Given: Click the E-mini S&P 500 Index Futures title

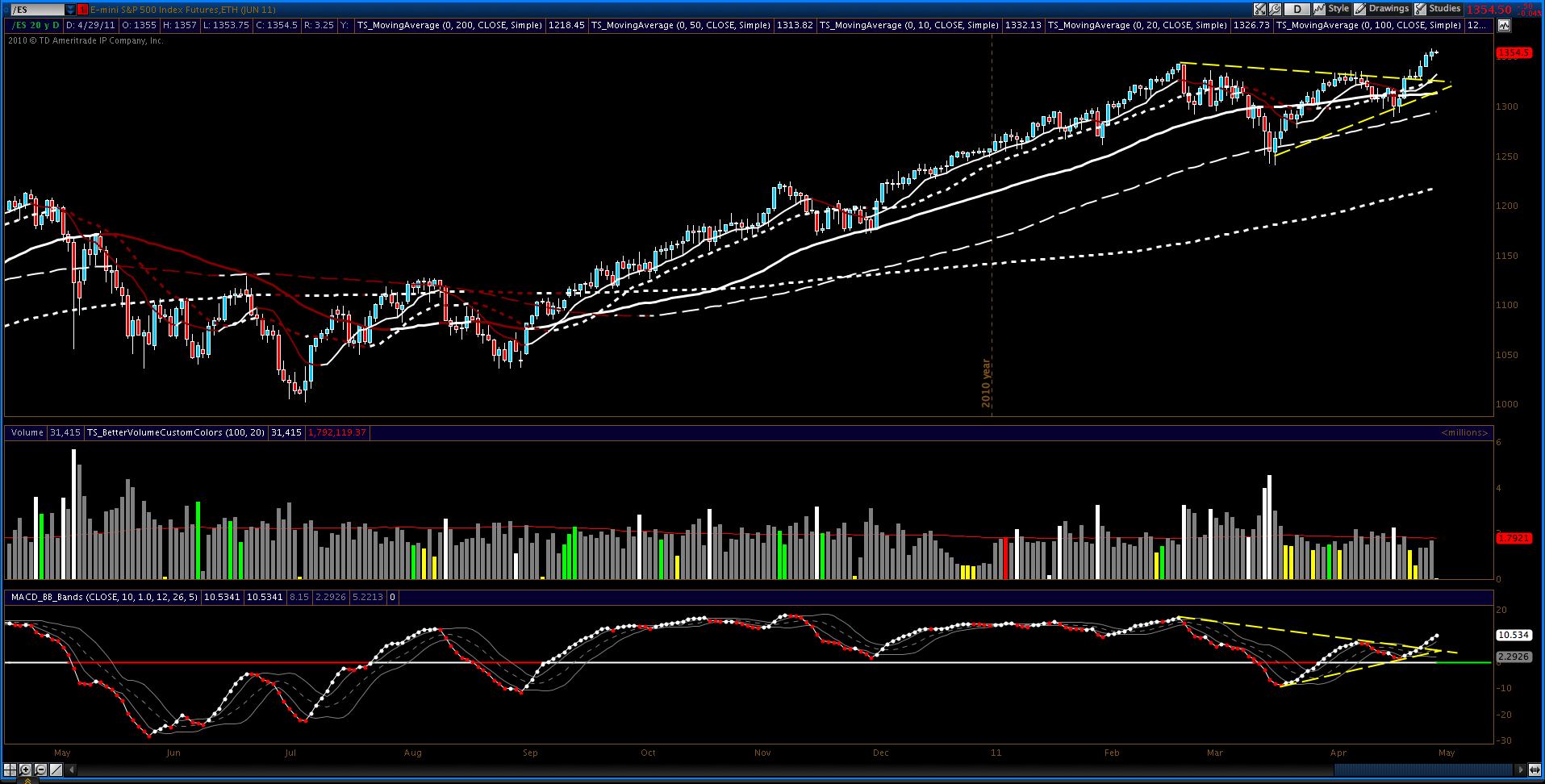Looking at the screenshot, I should pos(182,10).
